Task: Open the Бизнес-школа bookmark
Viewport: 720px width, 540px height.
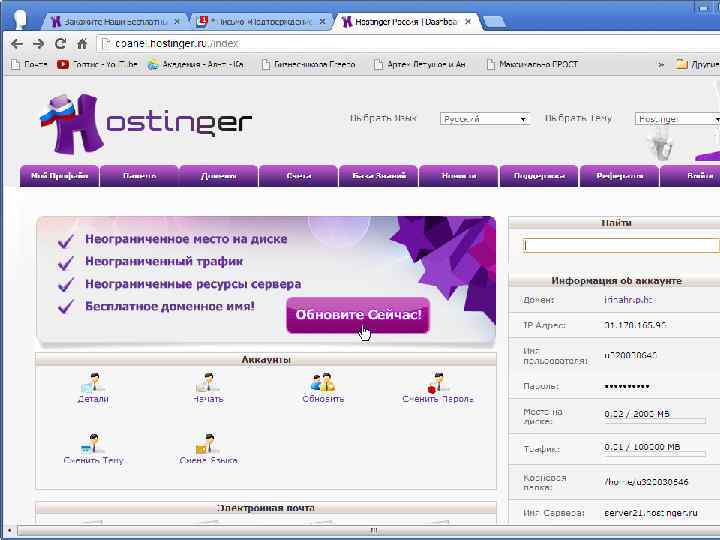Action: point(308,65)
